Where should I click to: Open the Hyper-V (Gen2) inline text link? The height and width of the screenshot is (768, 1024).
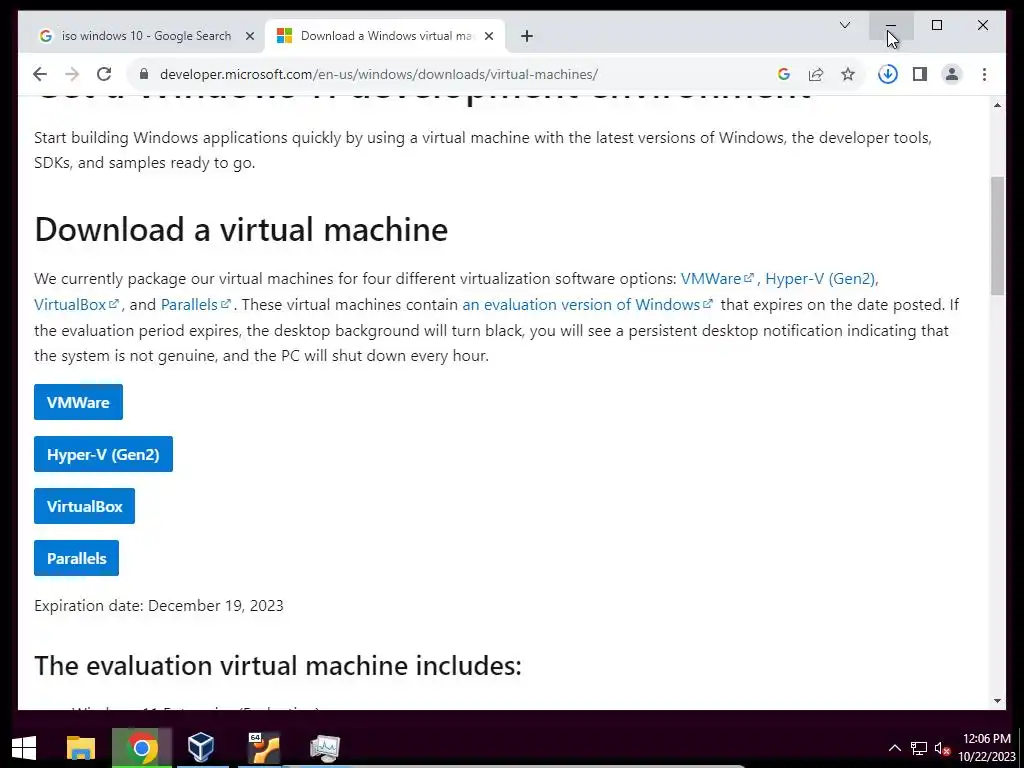pos(822,279)
